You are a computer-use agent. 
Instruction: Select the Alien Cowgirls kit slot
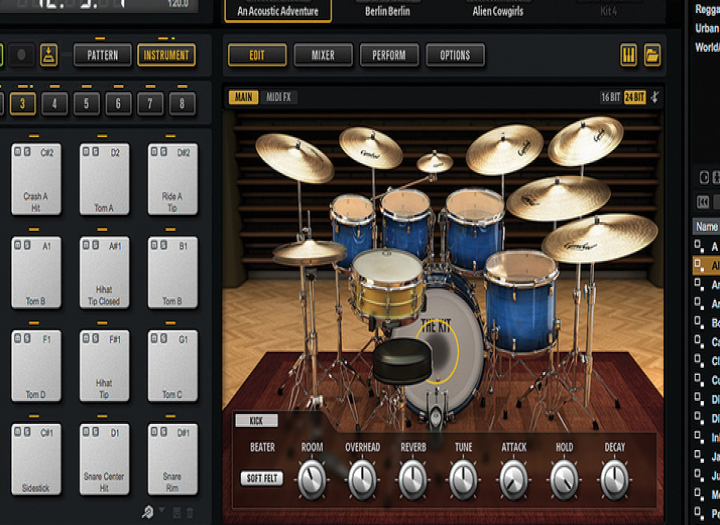pos(498,11)
